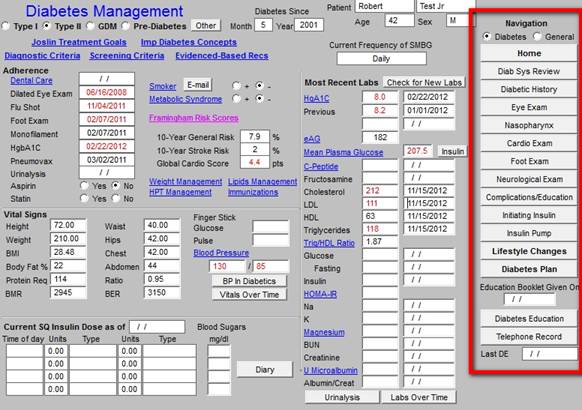Click Labs Over Time button
The height and width of the screenshot is (410, 582).
[x=419, y=397]
